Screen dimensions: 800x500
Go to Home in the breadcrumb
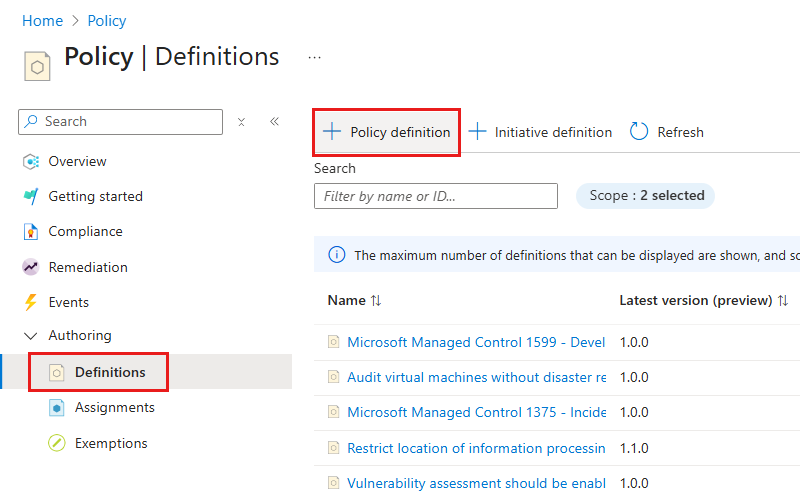coord(42,21)
